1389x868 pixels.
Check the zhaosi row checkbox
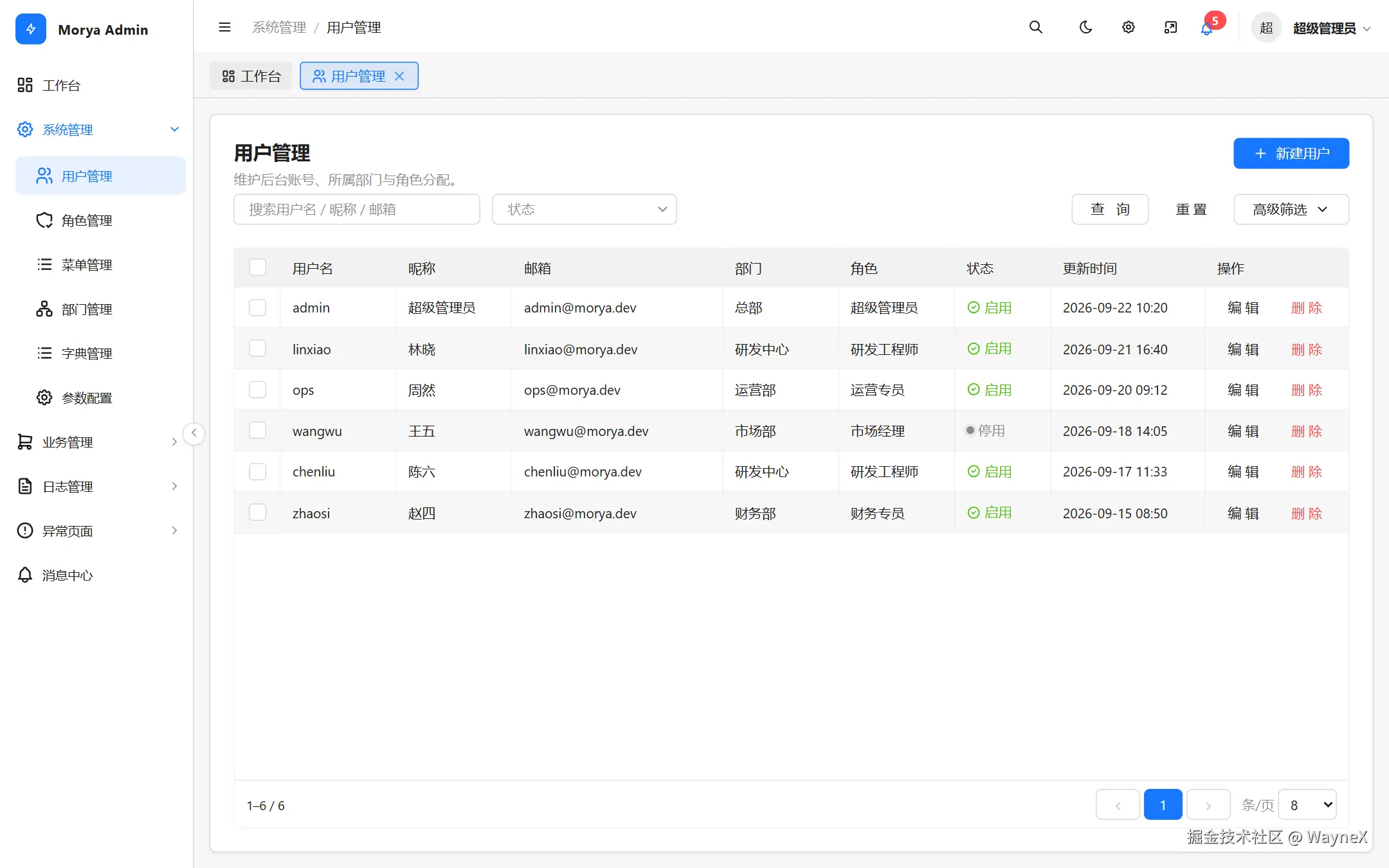click(257, 512)
